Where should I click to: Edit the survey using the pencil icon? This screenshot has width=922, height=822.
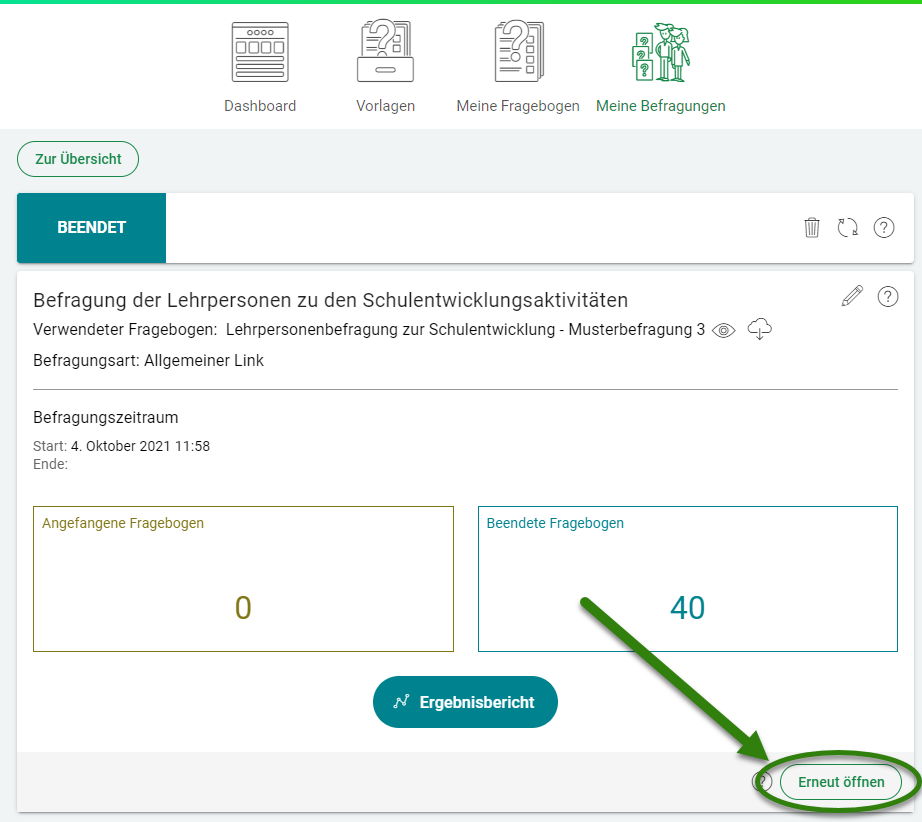click(x=852, y=296)
